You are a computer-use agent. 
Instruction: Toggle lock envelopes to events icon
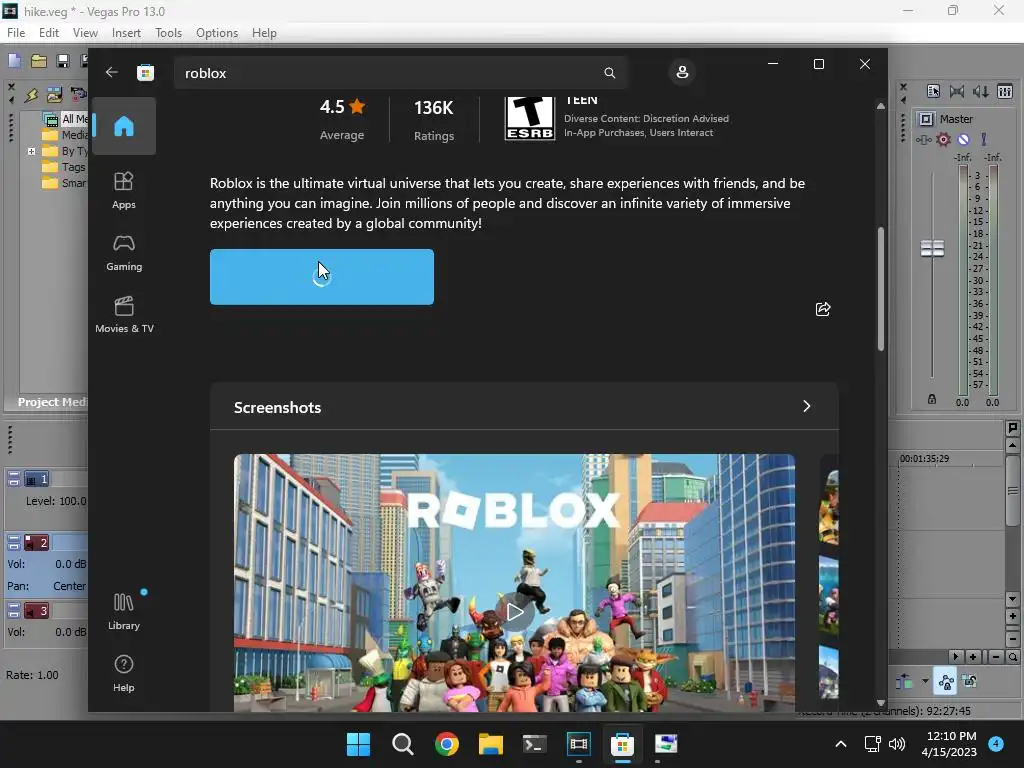970,681
